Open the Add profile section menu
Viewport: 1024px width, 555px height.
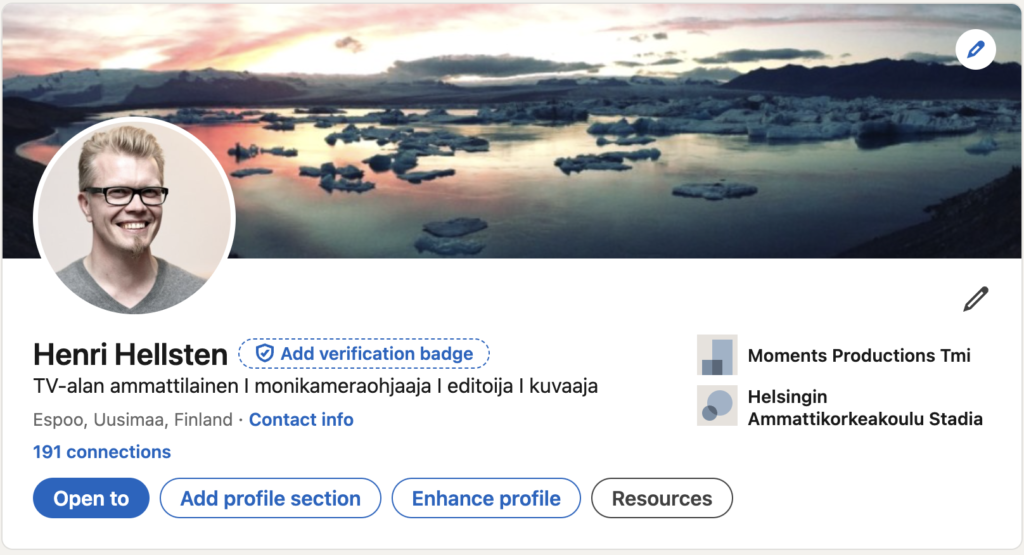pos(270,498)
